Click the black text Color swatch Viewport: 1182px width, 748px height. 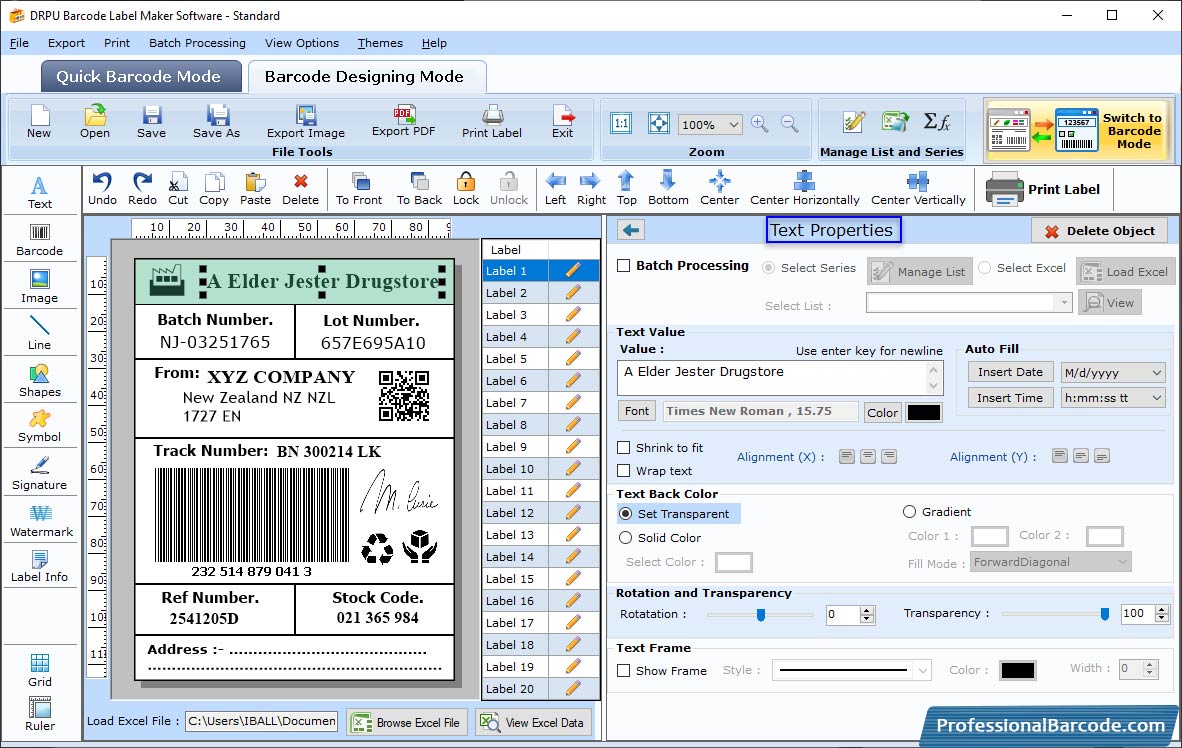pos(923,412)
